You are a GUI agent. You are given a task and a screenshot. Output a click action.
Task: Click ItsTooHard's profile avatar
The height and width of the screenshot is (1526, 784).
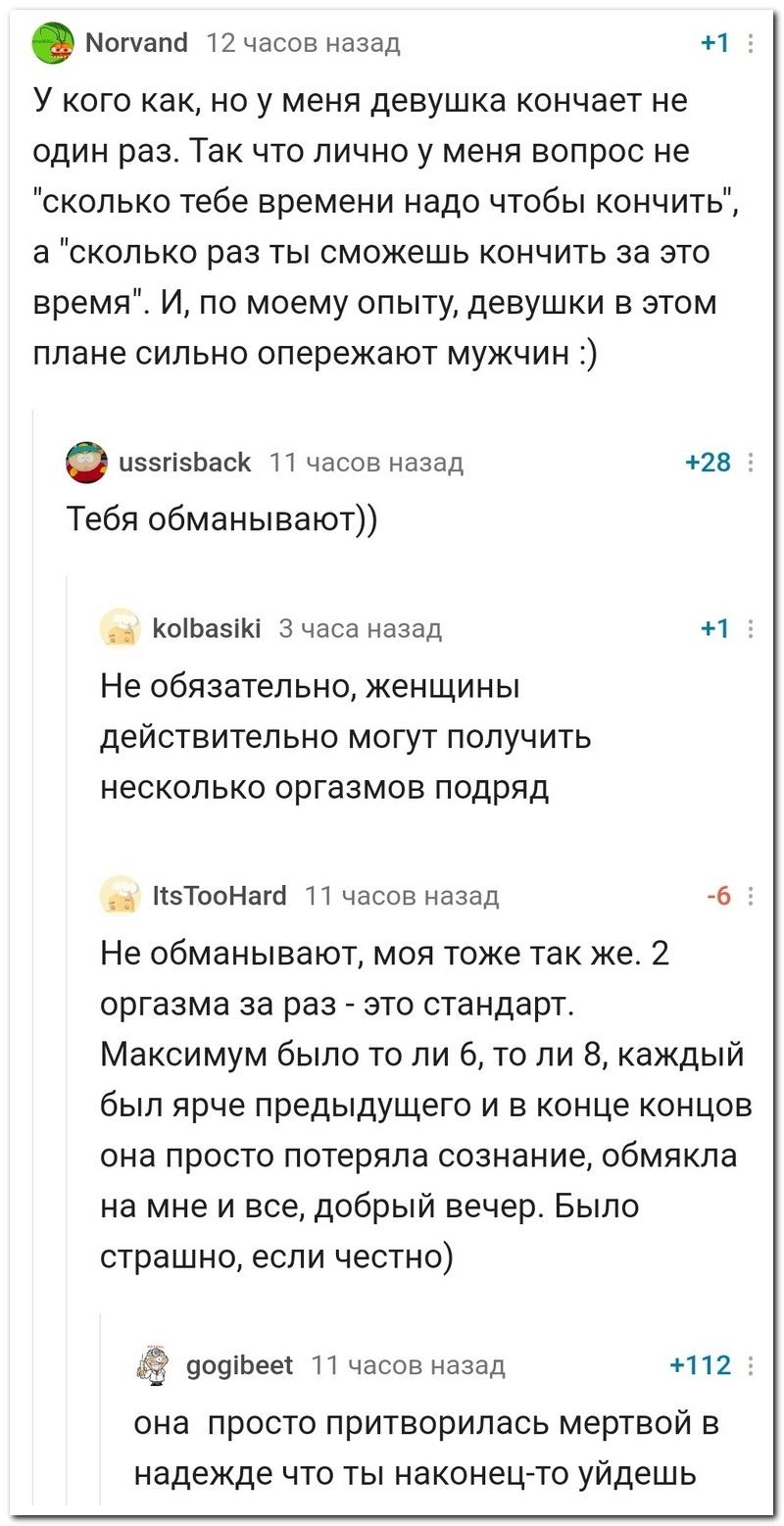(x=122, y=896)
